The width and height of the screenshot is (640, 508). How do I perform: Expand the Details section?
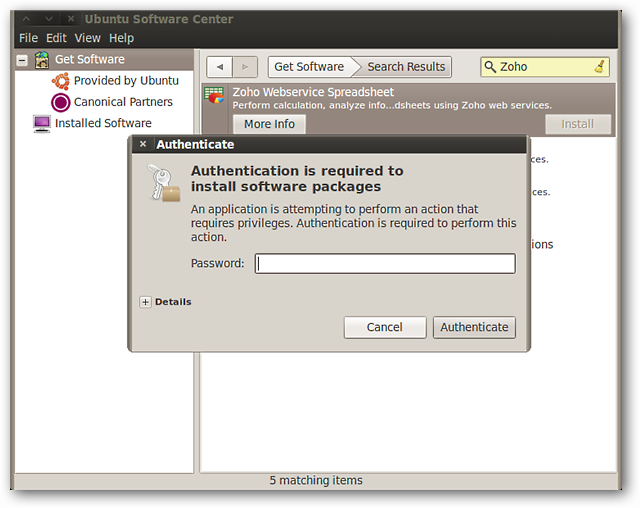pyautogui.click(x=145, y=302)
